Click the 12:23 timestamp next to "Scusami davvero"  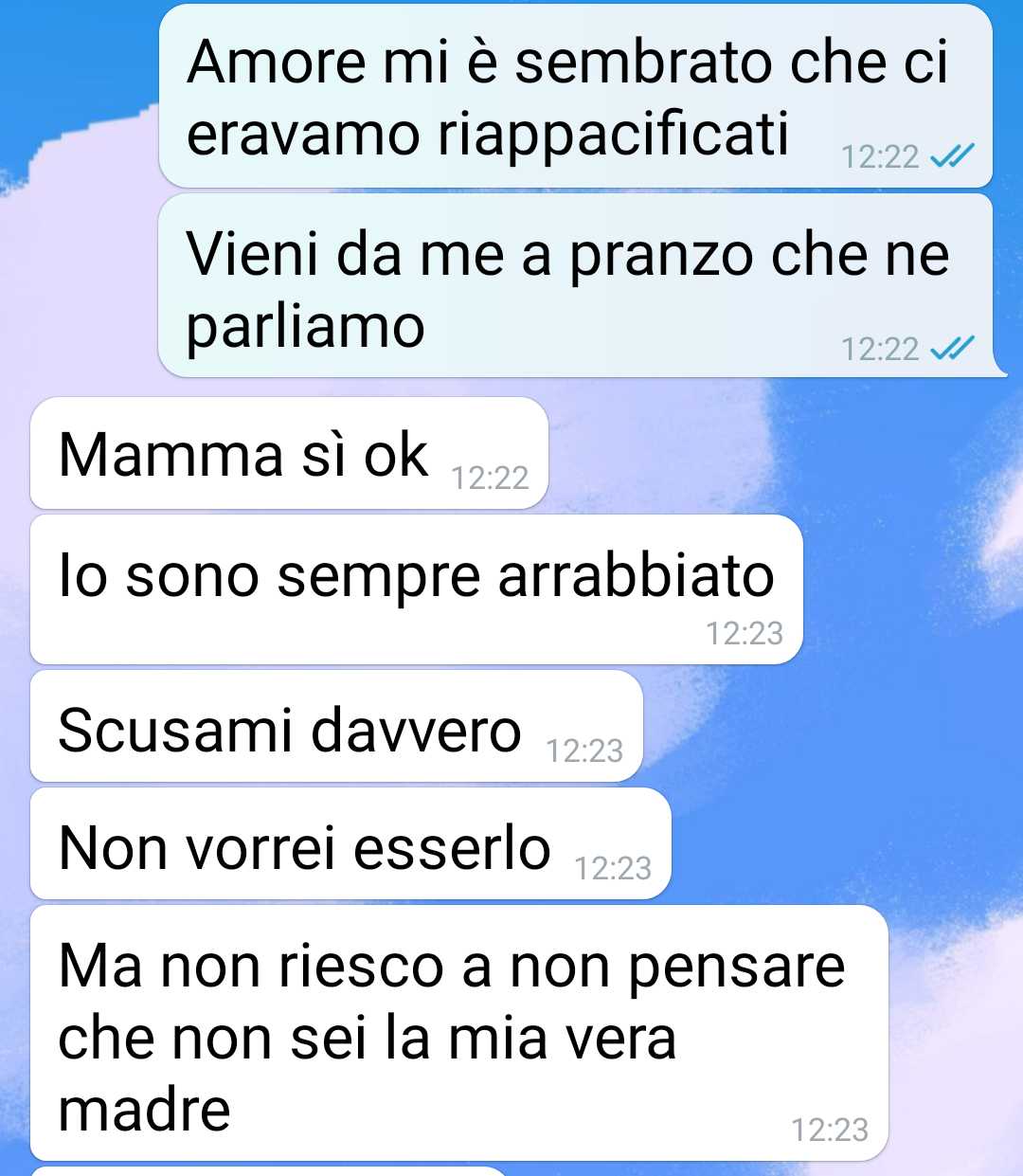(584, 751)
